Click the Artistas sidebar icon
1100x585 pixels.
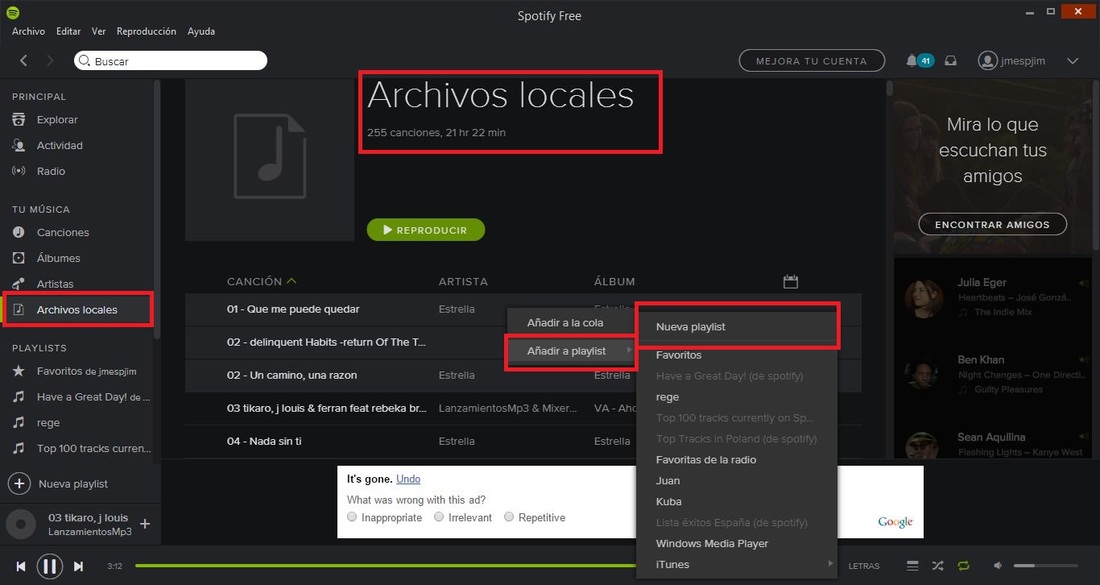pyautogui.click(x=19, y=283)
